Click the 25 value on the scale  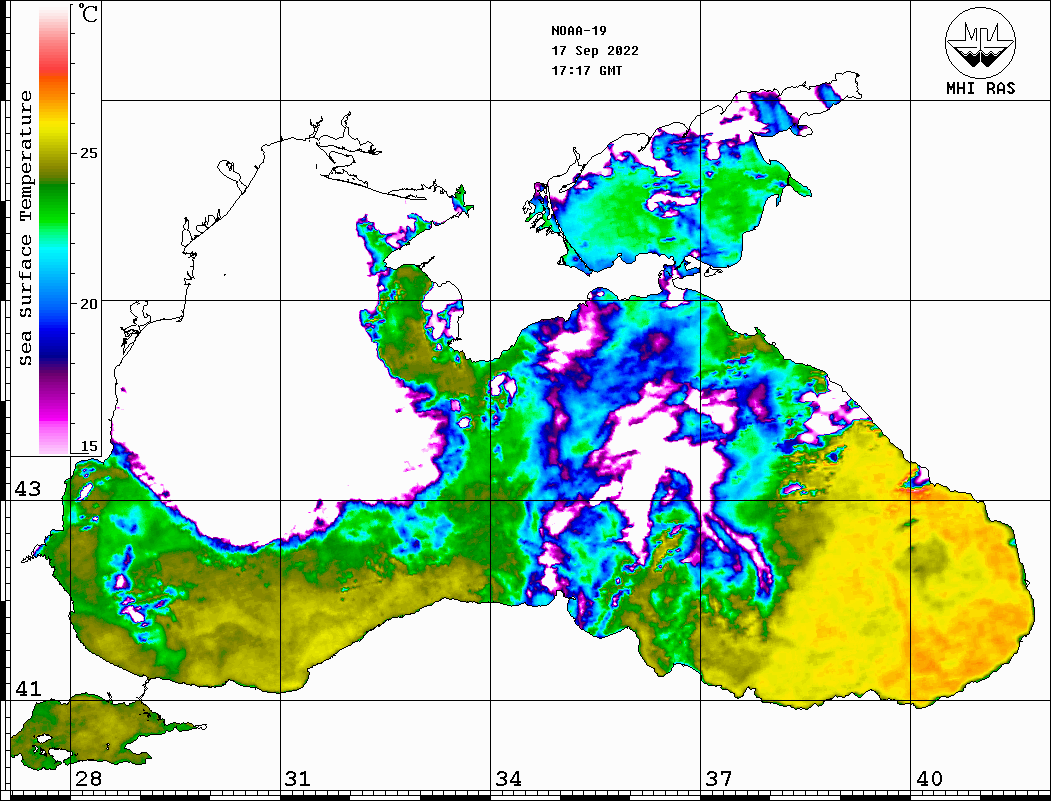pos(88,153)
